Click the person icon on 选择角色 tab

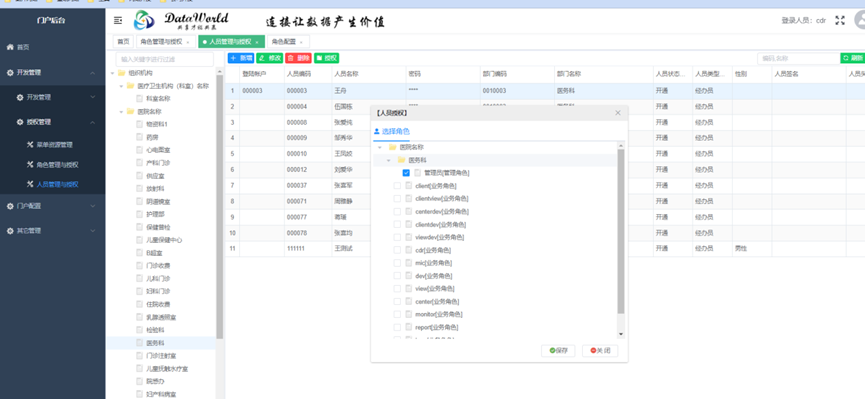point(377,131)
